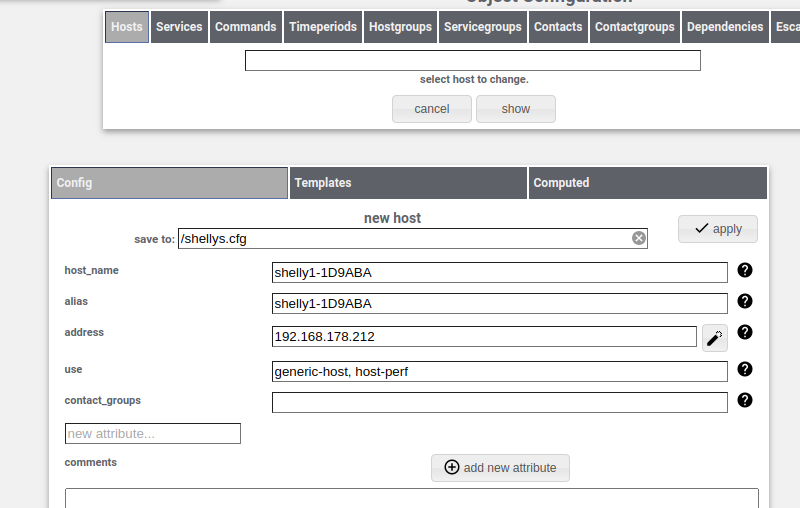Click the address field with 192.168.178.212
This screenshot has height=508, width=800.
click(x=484, y=337)
